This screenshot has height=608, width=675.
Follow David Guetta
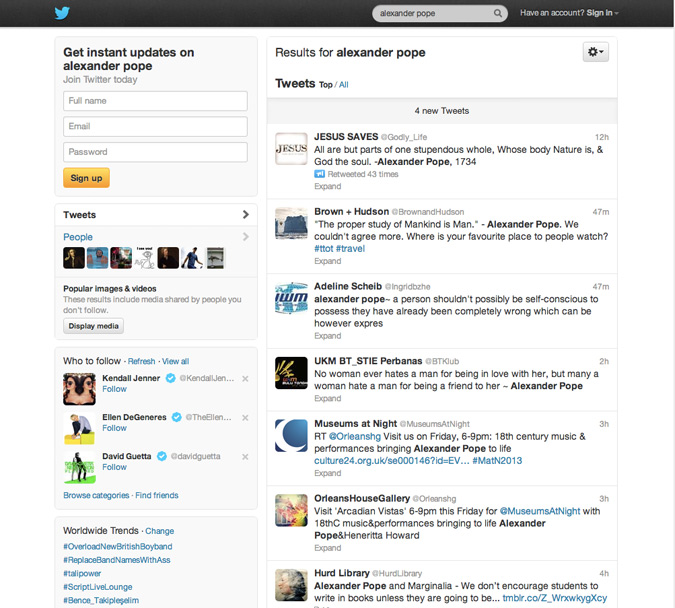(x=115, y=467)
